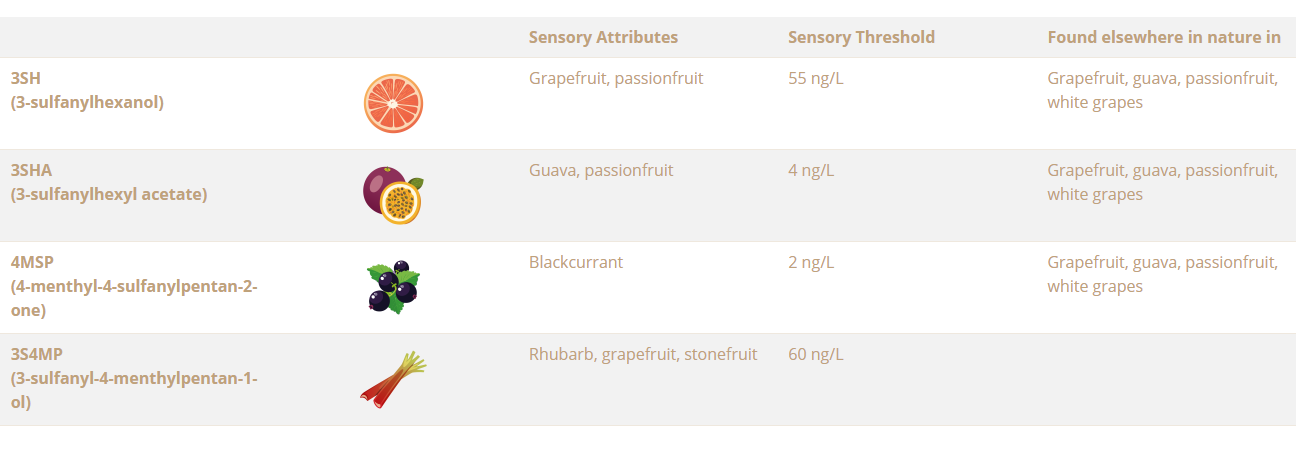Click the 60 ng/L threshold value

point(815,354)
